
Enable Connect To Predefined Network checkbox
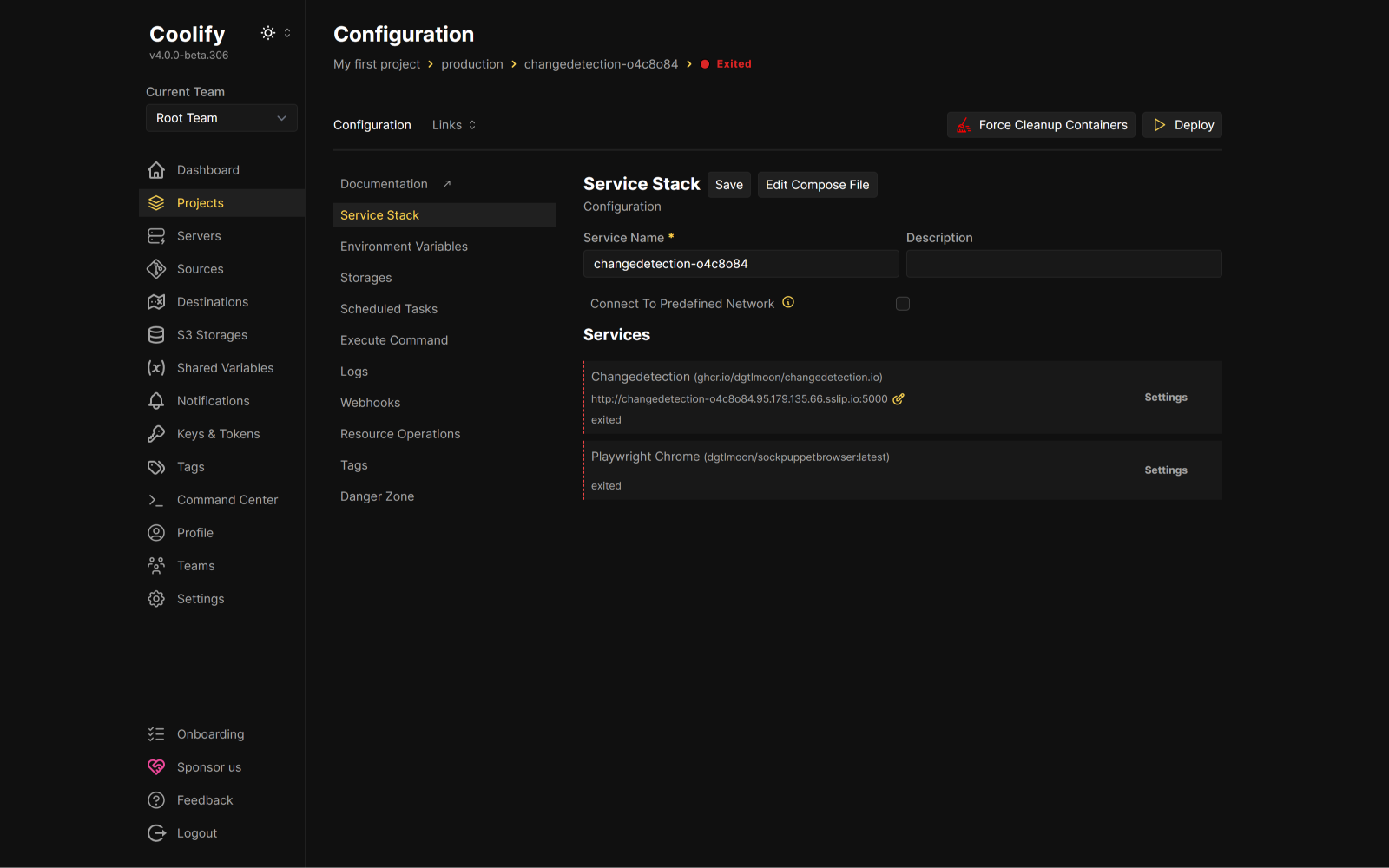coord(903,304)
